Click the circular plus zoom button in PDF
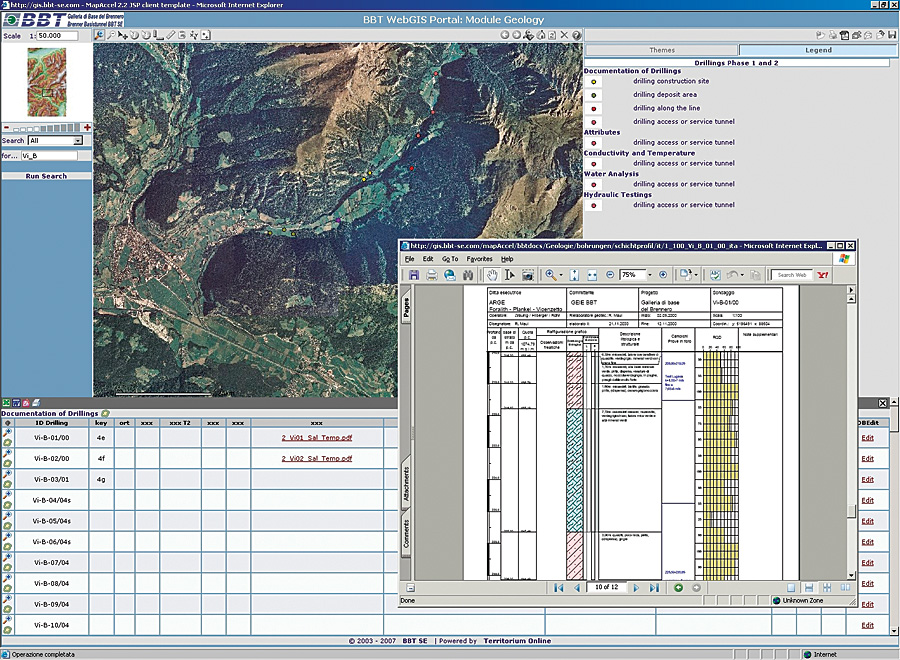 coord(662,275)
